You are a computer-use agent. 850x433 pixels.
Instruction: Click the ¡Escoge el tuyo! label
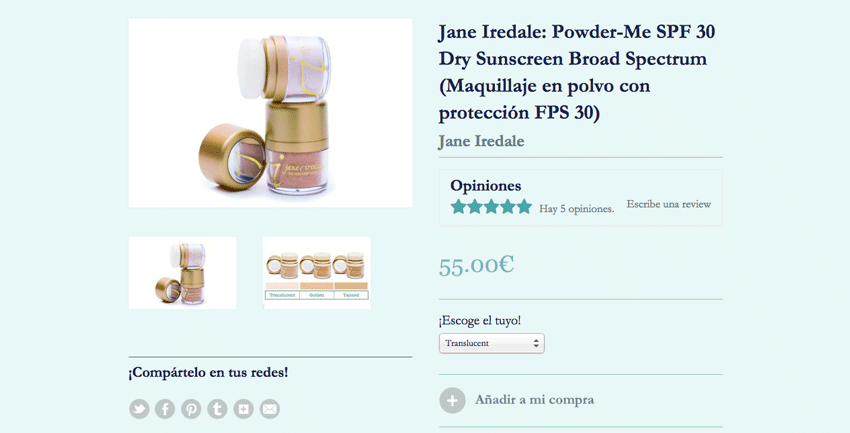[480, 320]
